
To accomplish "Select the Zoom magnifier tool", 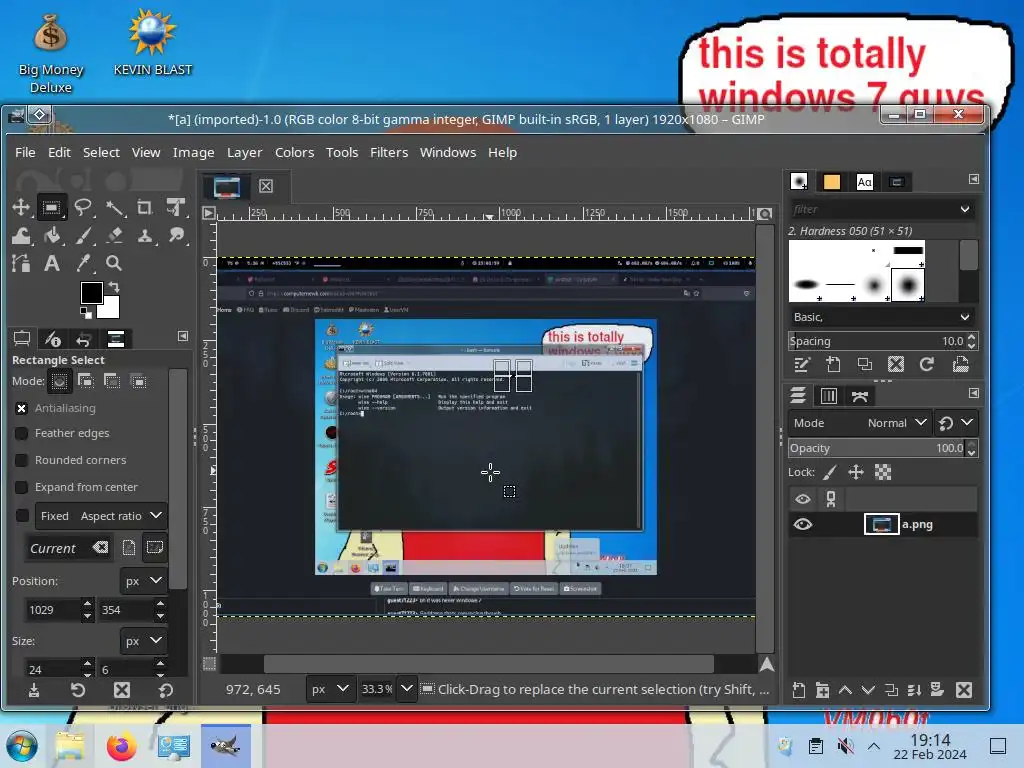I will point(114,263).
